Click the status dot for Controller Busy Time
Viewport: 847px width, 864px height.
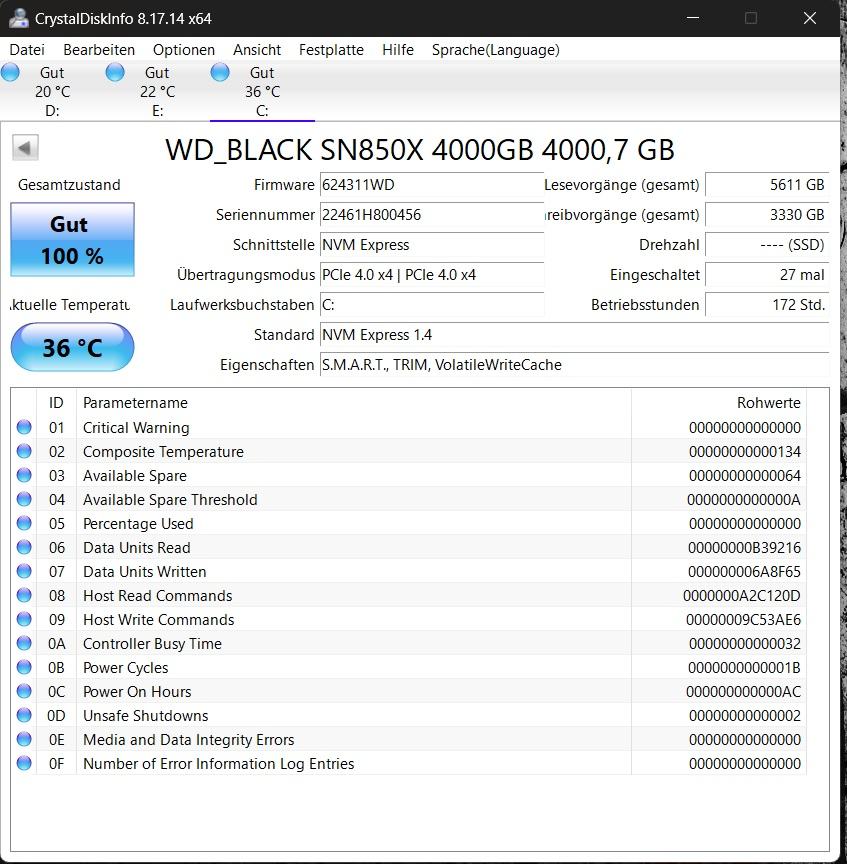[24, 643]
